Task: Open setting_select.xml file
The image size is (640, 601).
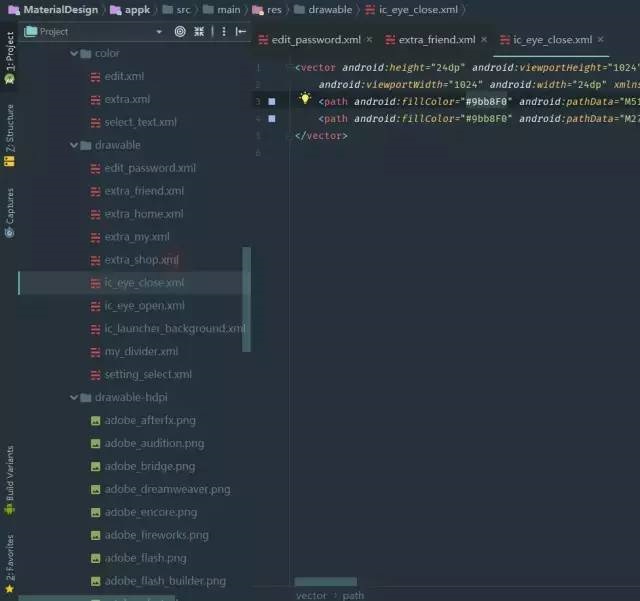Action: coord(148,374)
